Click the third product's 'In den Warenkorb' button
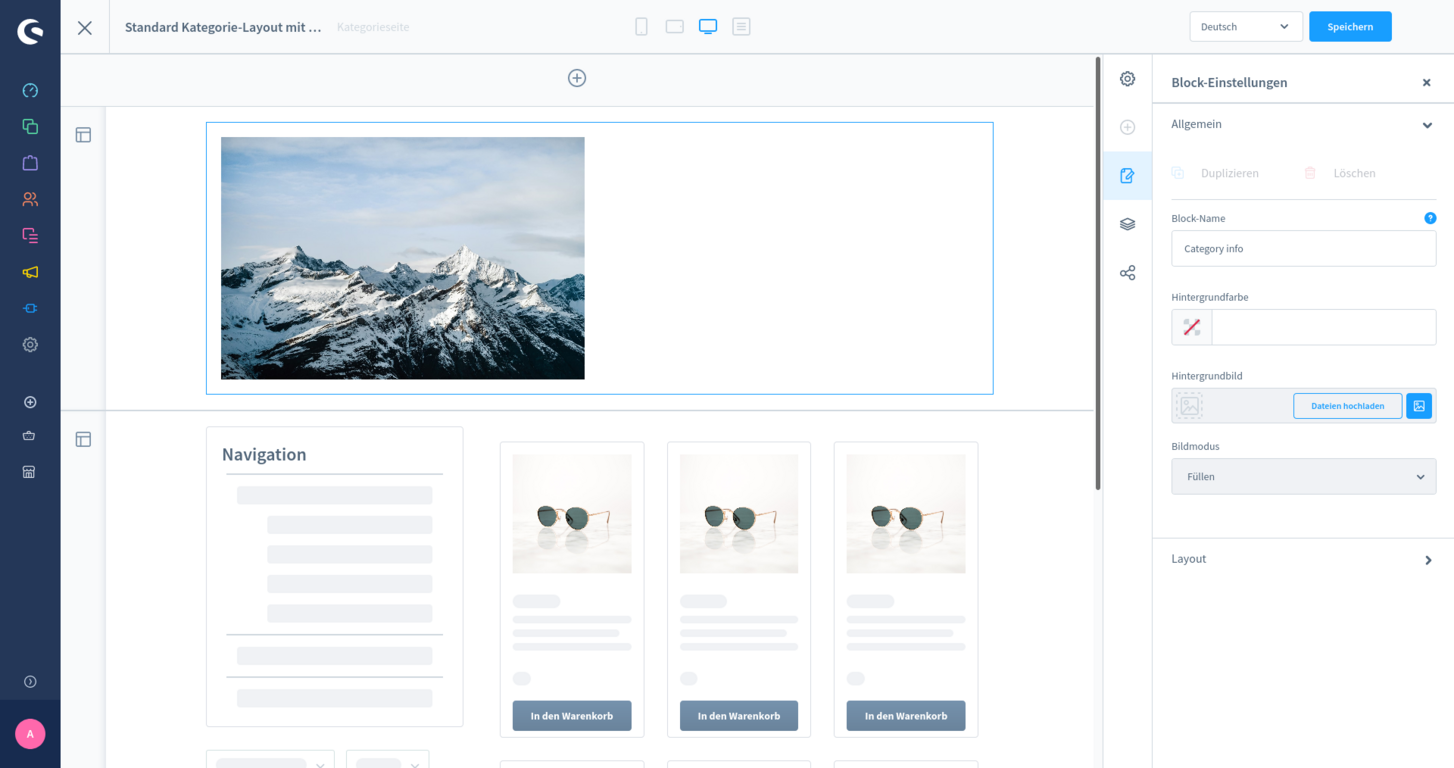This screenshot has width=1454, height=768. tap(906, 716)
